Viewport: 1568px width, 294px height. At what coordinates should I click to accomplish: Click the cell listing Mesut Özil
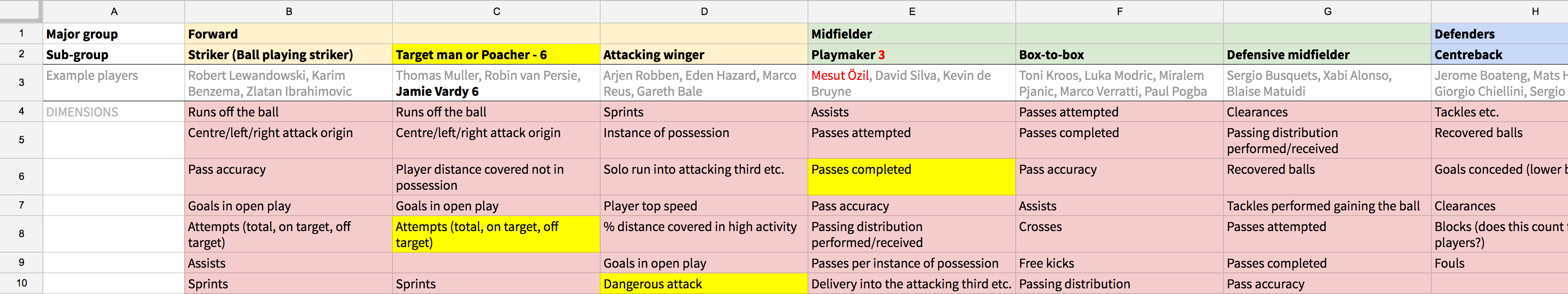[911, 83]
